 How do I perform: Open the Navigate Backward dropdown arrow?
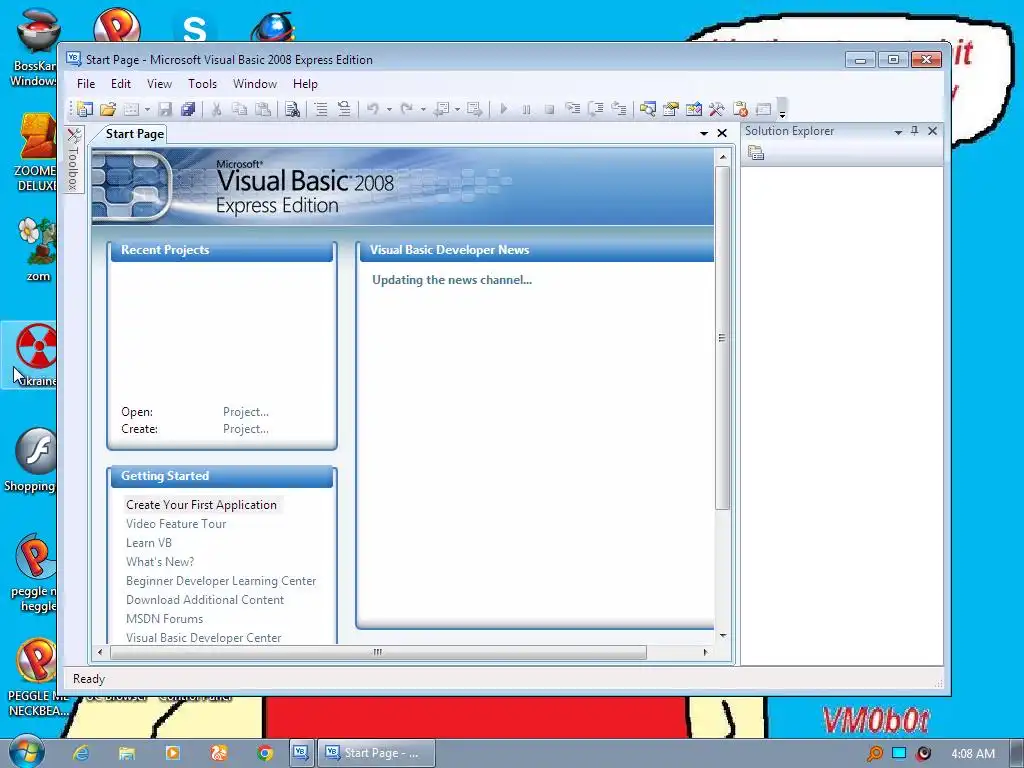[x=456, y=109]
